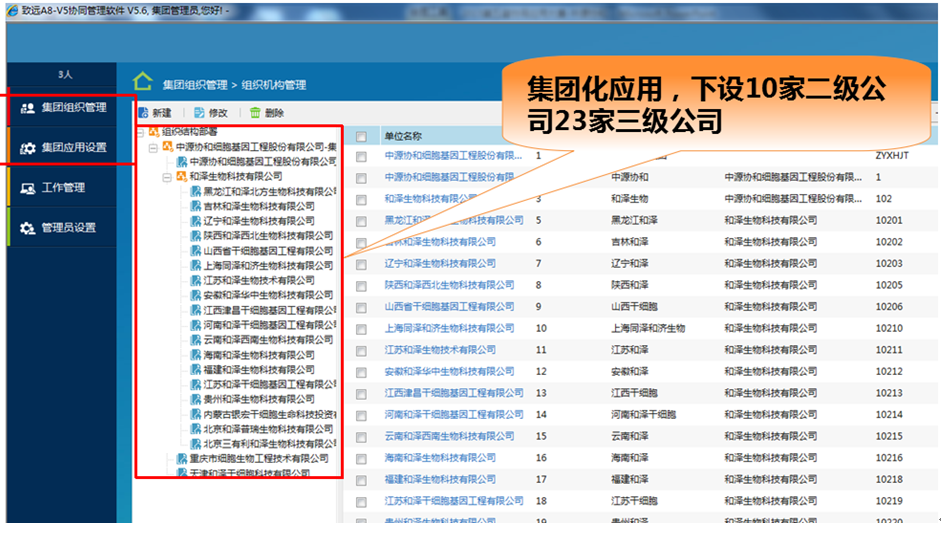Check the box for 辽宁和泽生物科技有限公司 row
Image resolution: width=941 pixels, height=537 pixels.
362,264
